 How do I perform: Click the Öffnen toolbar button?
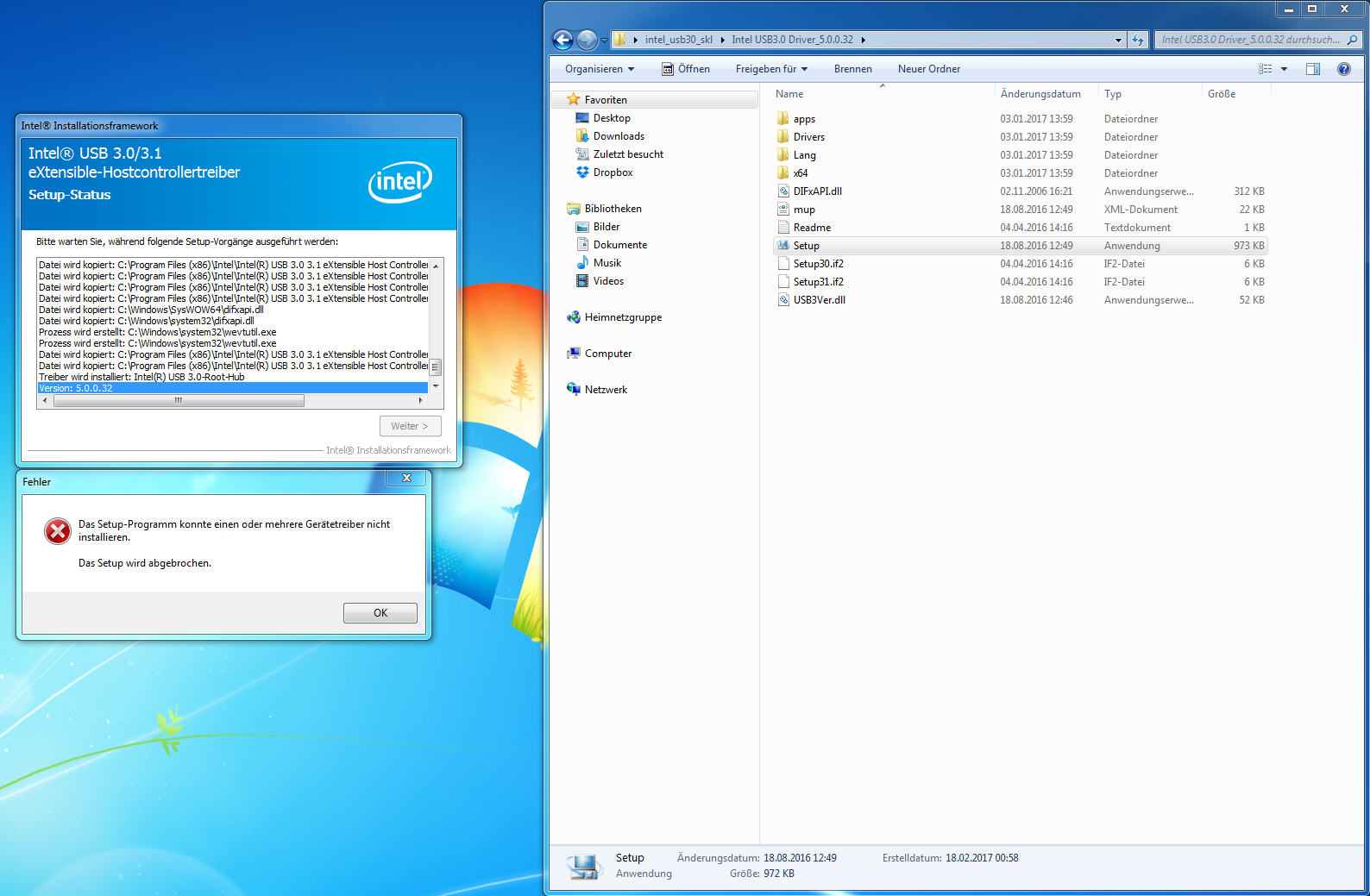(686, 69)
